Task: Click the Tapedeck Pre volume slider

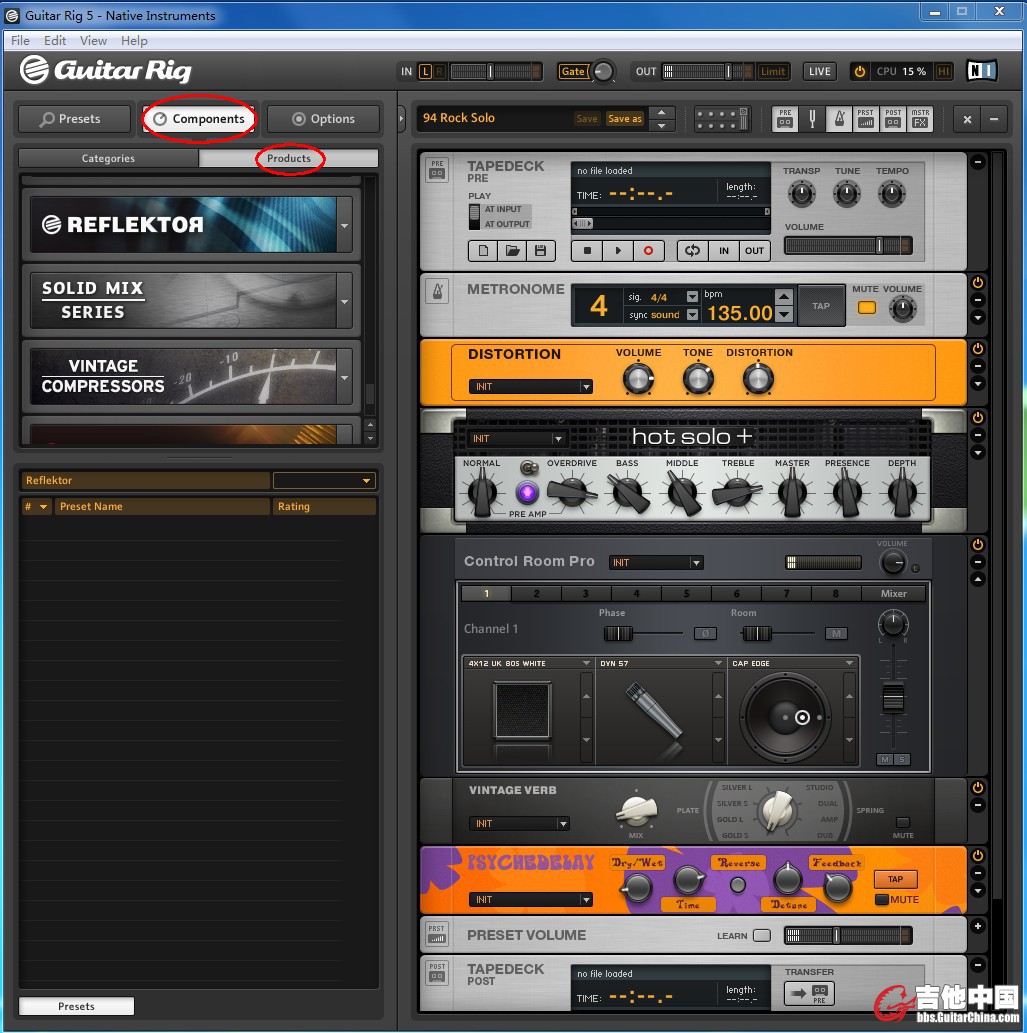Action: [848, 246]
